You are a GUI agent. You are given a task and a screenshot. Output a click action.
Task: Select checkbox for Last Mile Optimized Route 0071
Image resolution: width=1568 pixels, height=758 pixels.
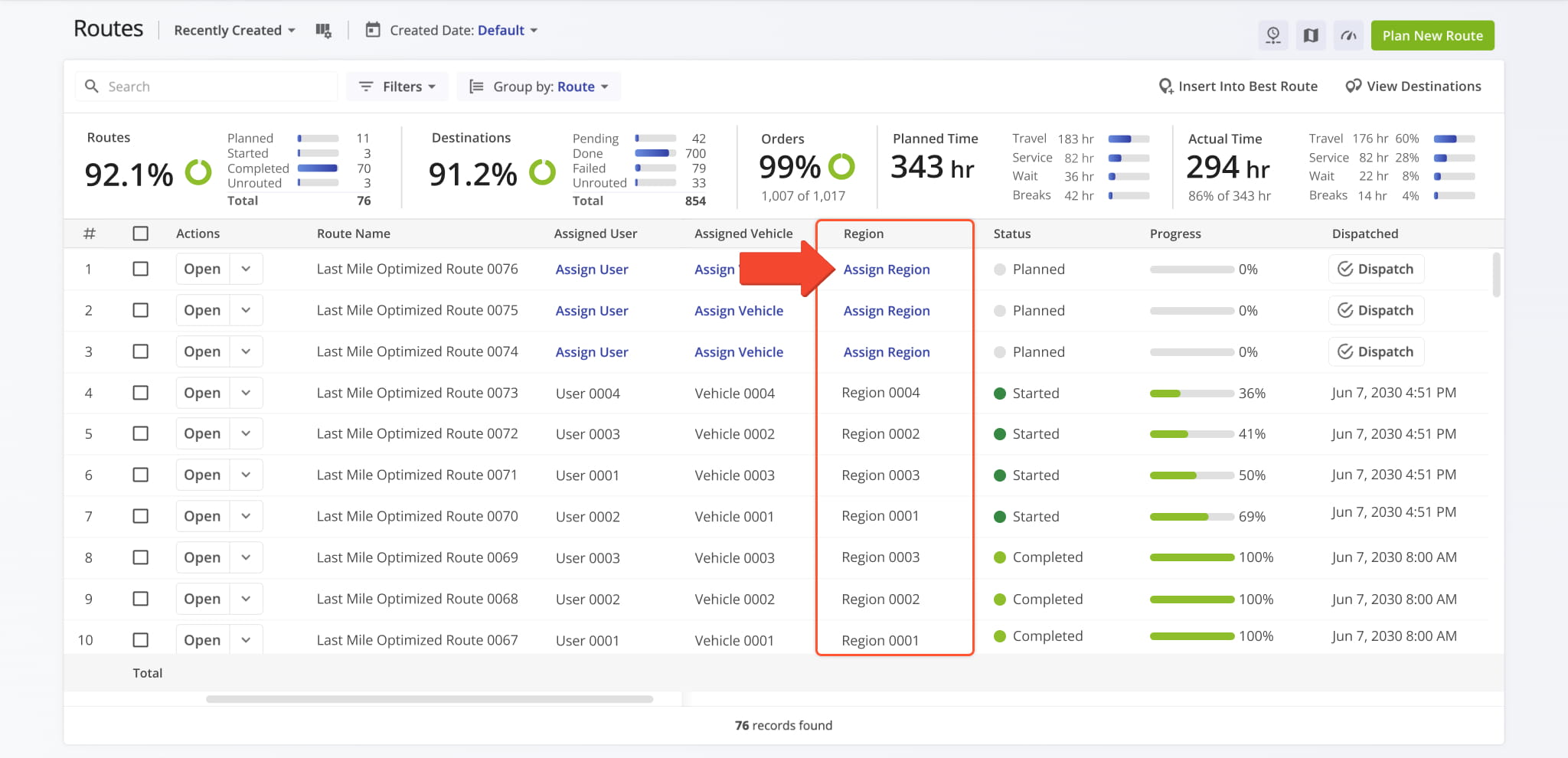pos(141,475)
